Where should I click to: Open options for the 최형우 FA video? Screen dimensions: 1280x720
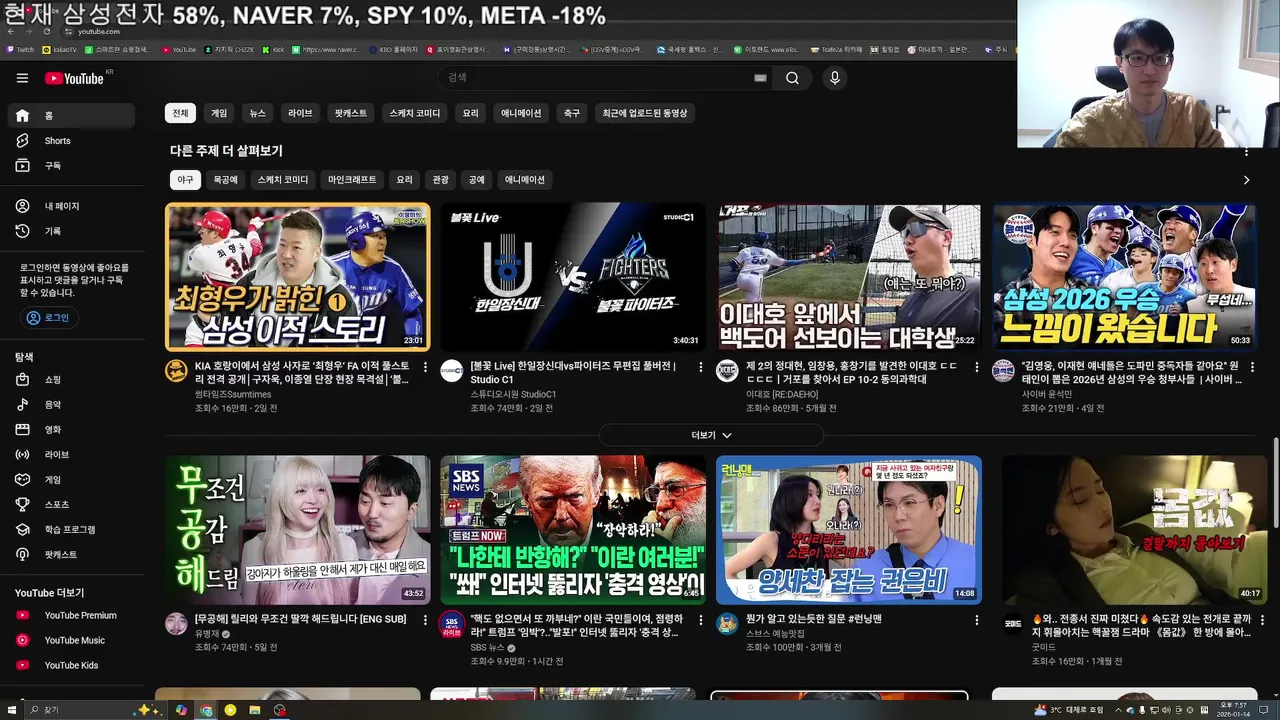pyautogui.click(x=424, y=368)
